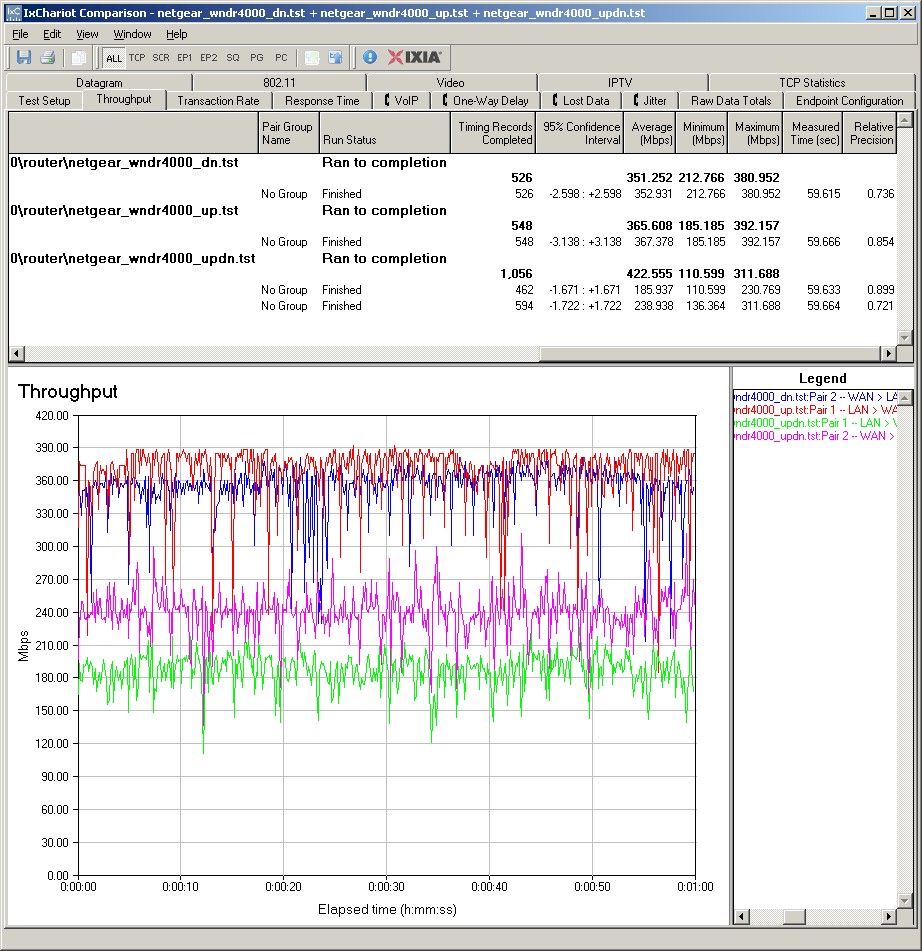The height and width of the screenshot is (951, 922).
Task: Click the Save disk icon
Action: (x=24, y=58)
